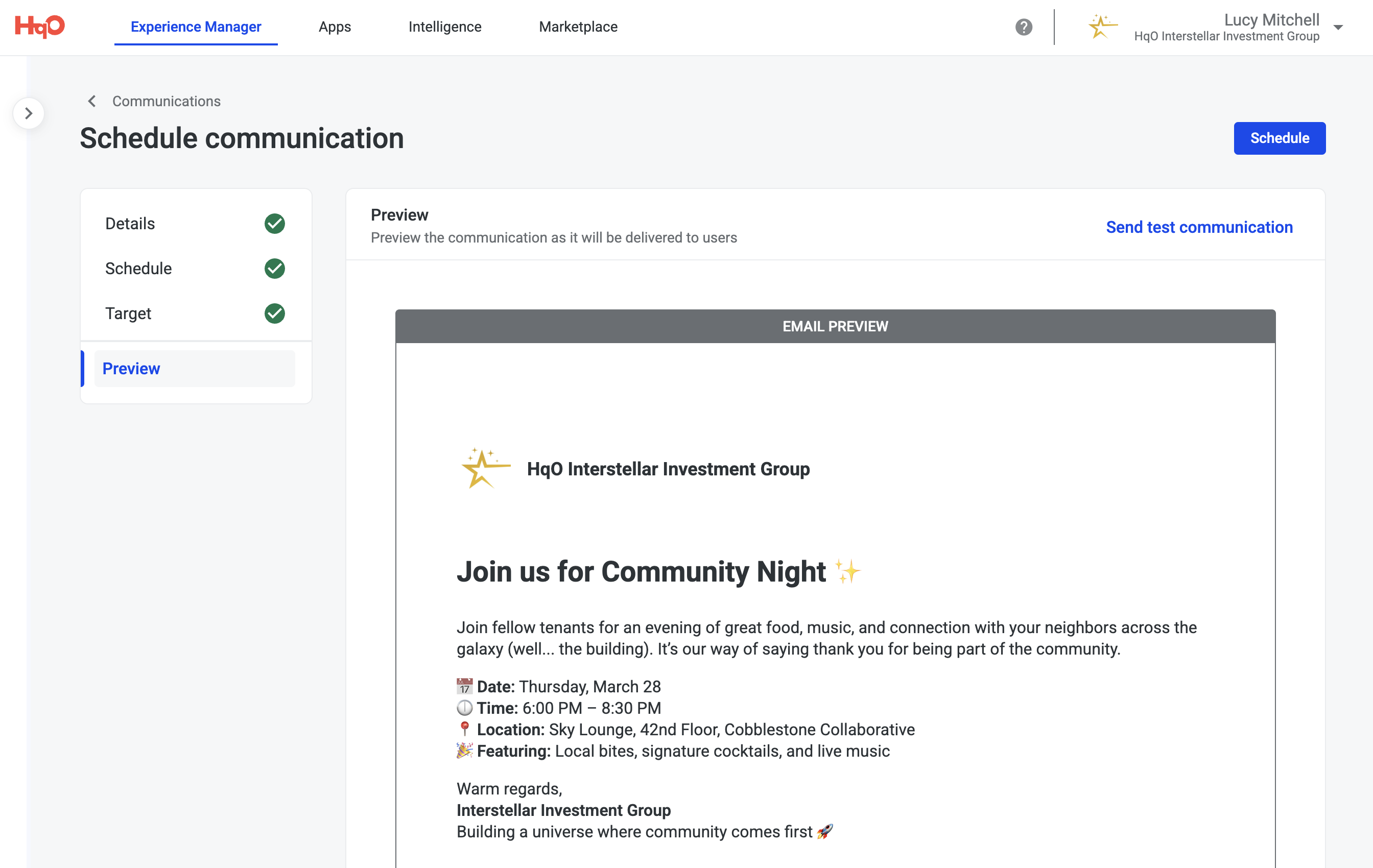Image resolution: width=1373 pixels, height=868 pixels.
Task: Click the back arrow beside Communications
Action: (92, 102)
